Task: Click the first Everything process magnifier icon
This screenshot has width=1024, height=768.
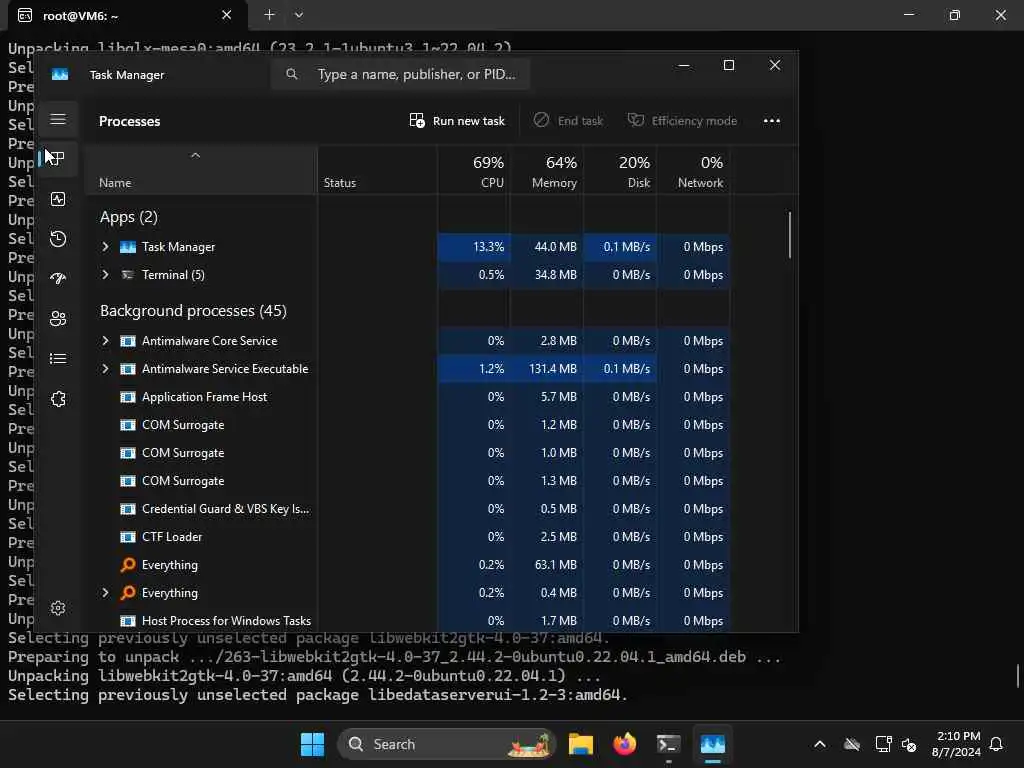Action: point(128,565)
